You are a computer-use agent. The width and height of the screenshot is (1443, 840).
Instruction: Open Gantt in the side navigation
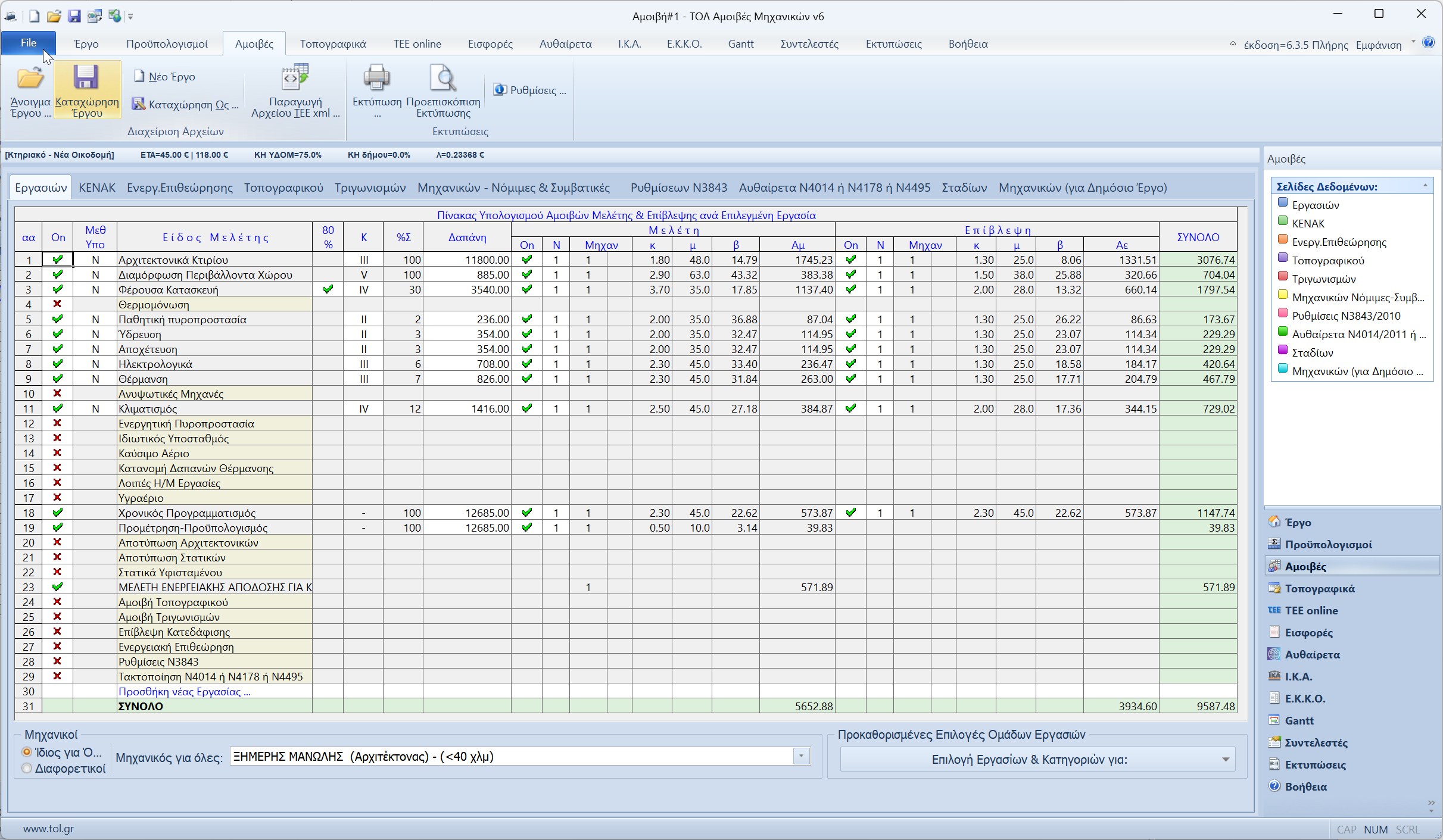[1299, 720]
